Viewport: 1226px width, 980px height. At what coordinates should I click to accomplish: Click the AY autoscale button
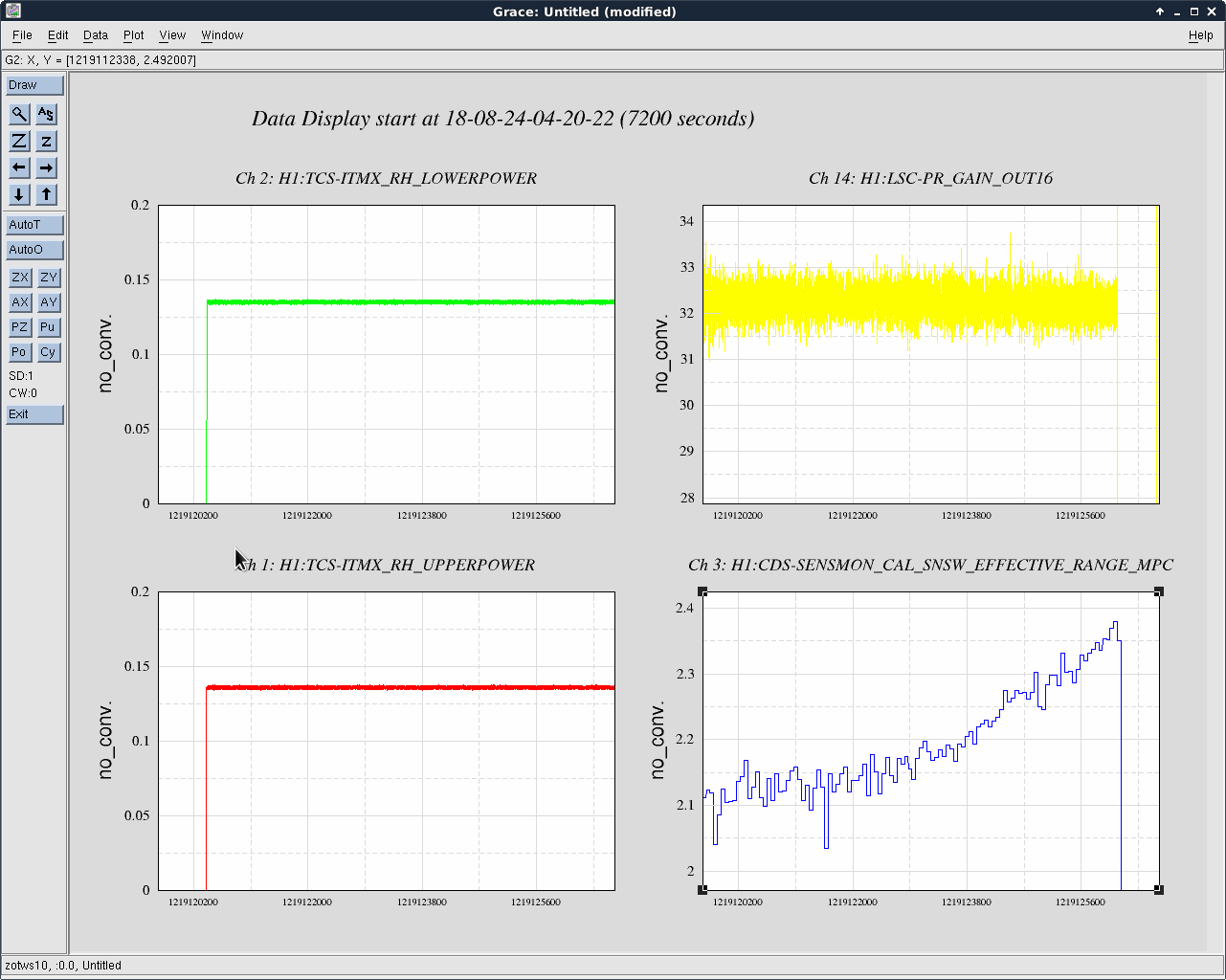click(x=49, y=302)
